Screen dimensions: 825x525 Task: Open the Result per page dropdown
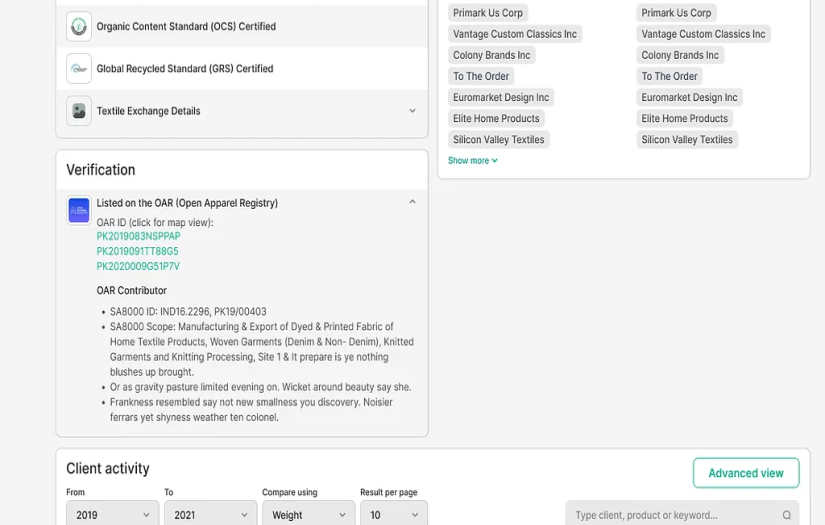[394, 514]
